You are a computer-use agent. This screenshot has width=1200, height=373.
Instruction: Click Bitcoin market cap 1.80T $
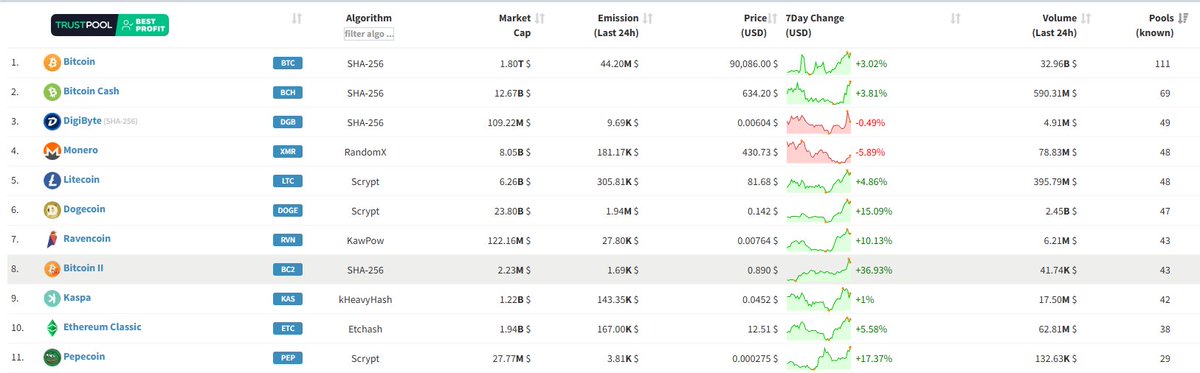[x=515, y=63]
